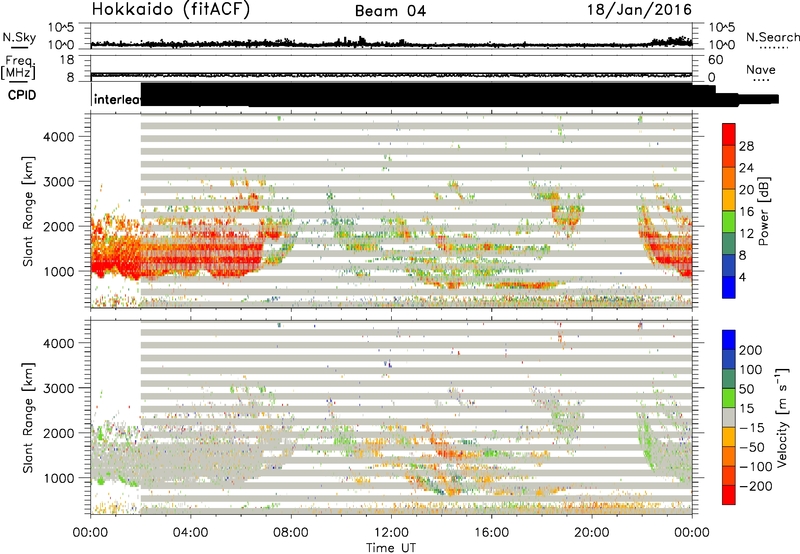Viewport: 800px width, 554px height.
Task: Select the Beam 04 label
Action: point(390,11)
